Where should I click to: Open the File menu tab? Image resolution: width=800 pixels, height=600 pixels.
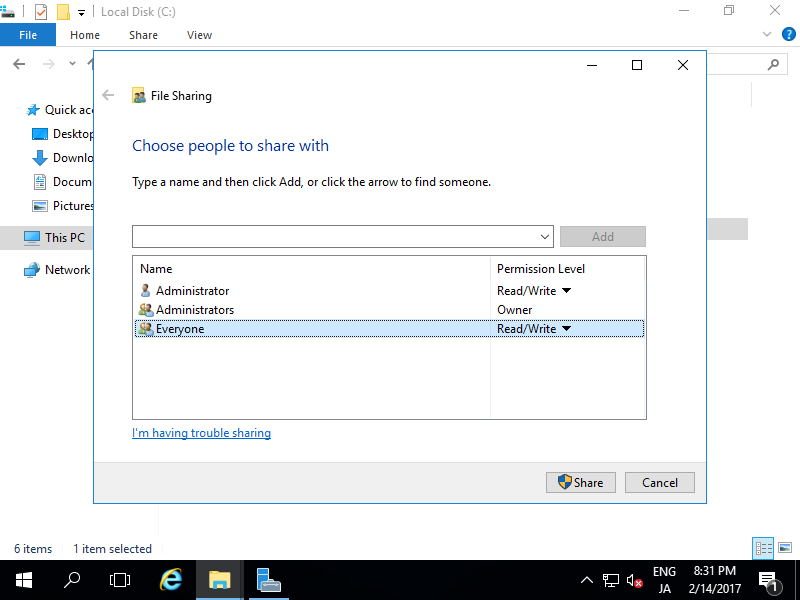[28, 35]
